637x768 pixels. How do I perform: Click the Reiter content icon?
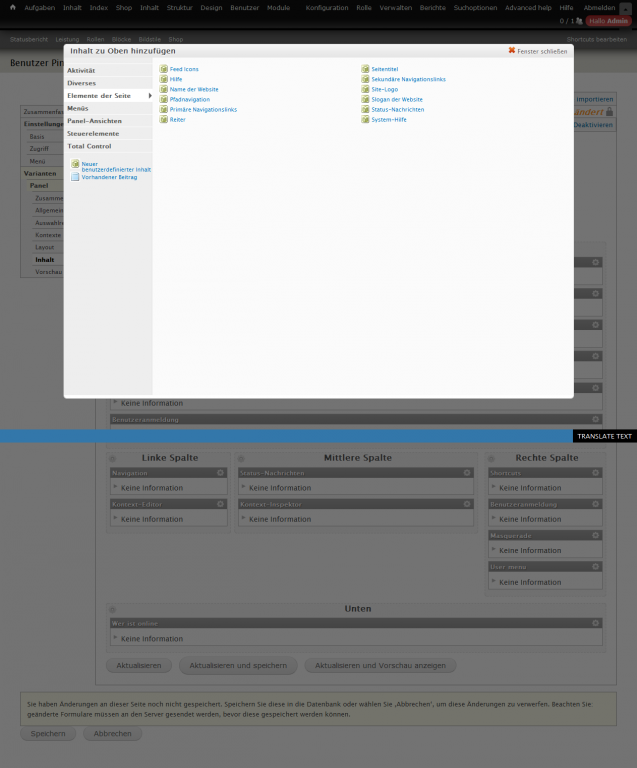pyautogui.click(x=163, y=119)
